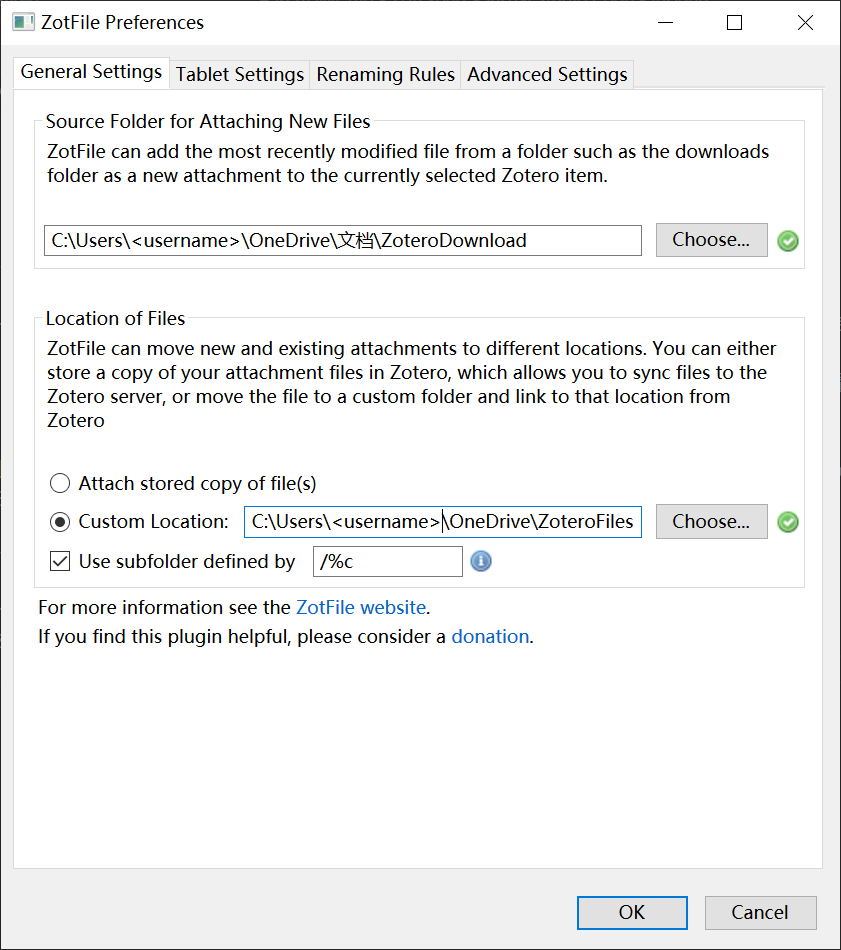Open the ZotFile website link

click(x=361, y=607)
